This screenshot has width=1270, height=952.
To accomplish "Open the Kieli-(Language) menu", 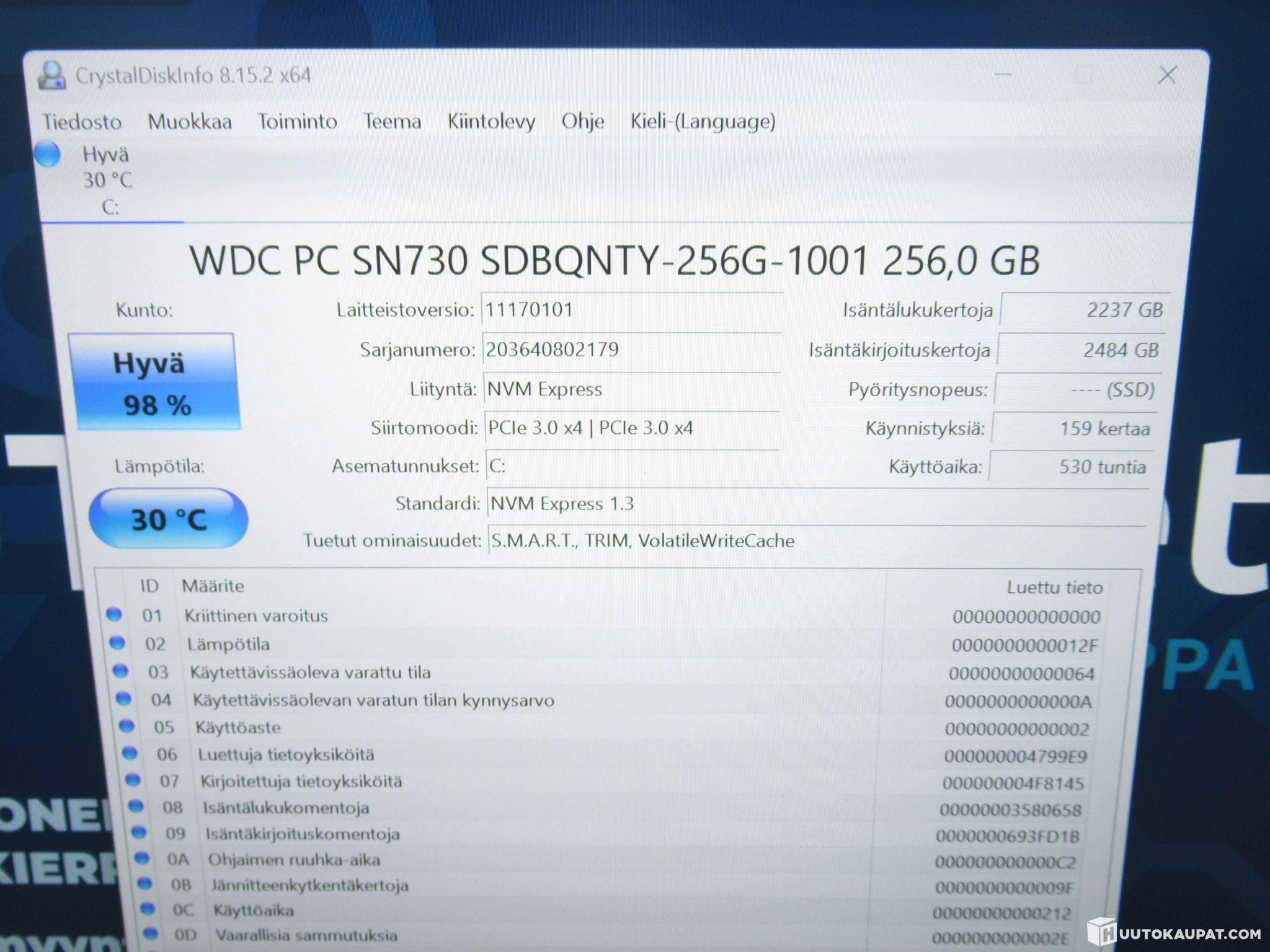I will (703, 121).
